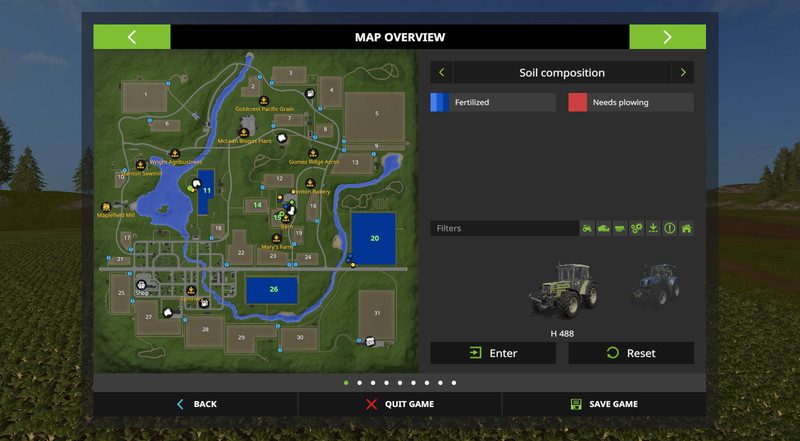
Task: Click the green house filter icon
Action: click(686, 228)
